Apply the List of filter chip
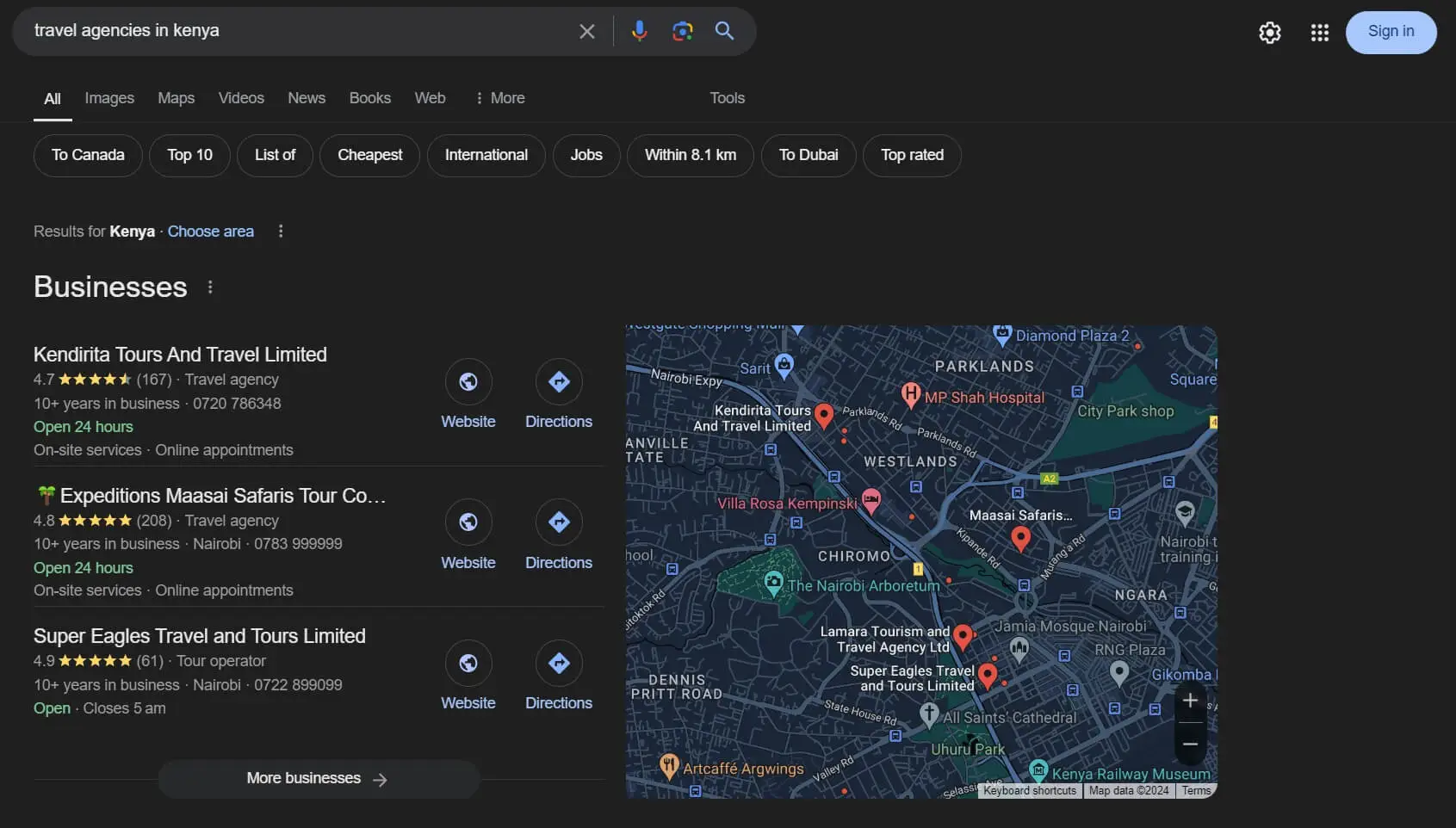Image resolution: width=1456 pixels, height=828 pixels. pos(275,155)
